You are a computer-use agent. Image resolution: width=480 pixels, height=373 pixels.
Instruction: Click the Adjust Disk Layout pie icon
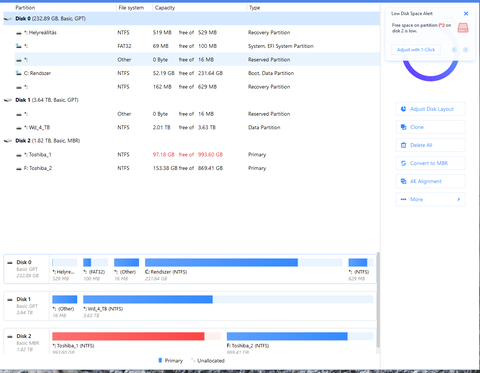click(403, 109)
